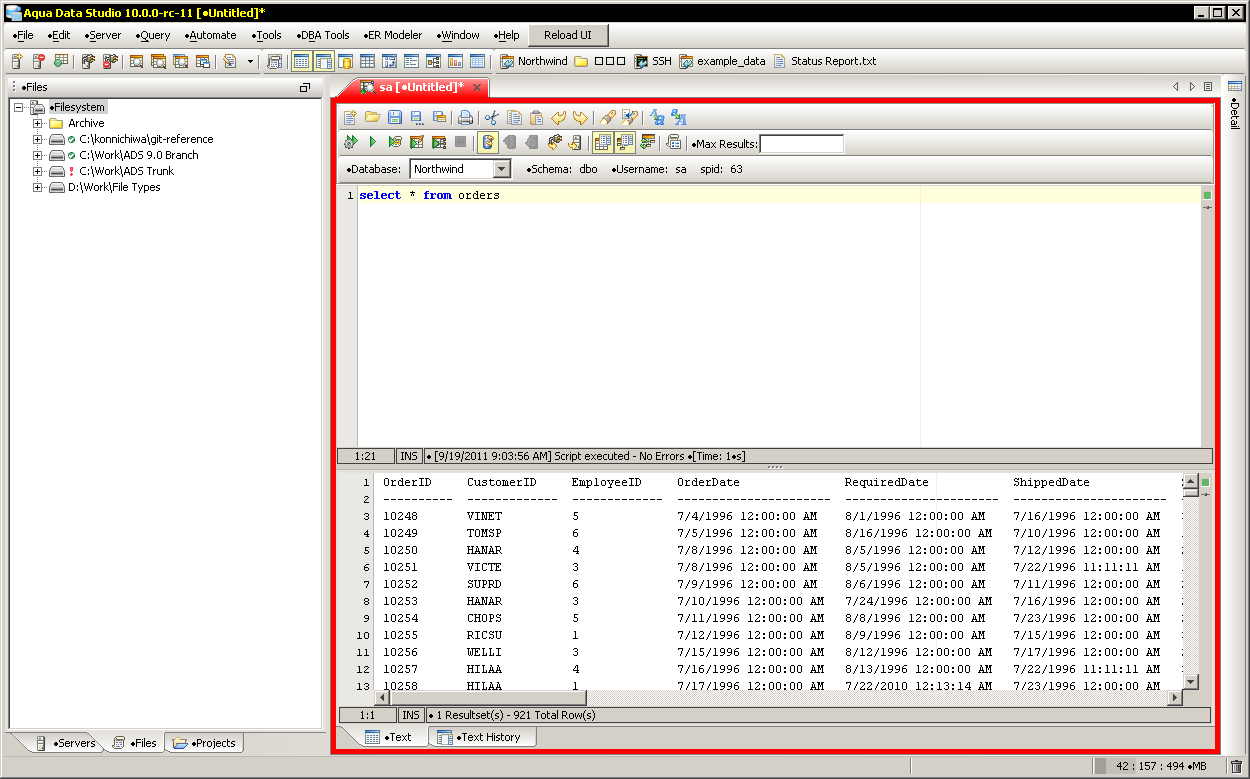
Task: Expand the C:\Work\ADS 9.0 Branch node
Action: pos(38,155)
